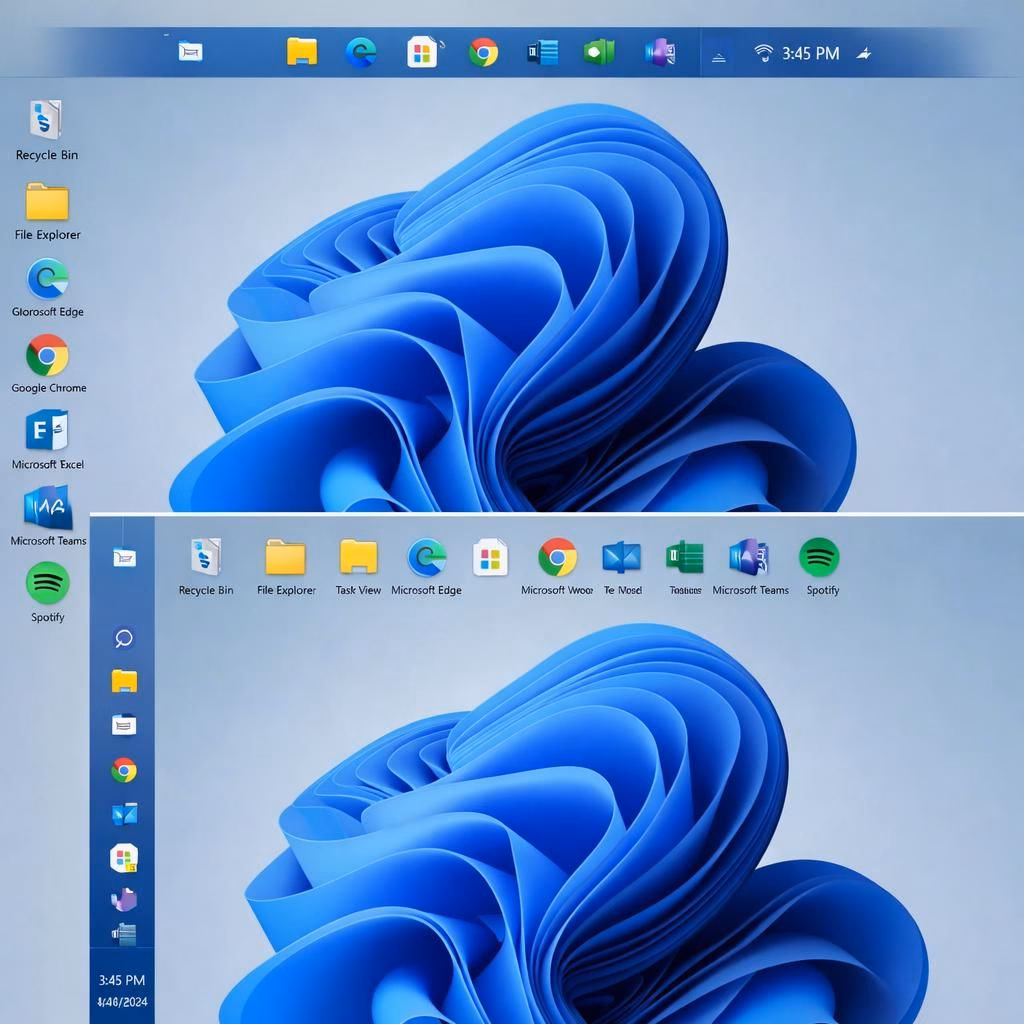Image resolution: width=1024 pixels, height=1024 pixels.
Task: Open Search in the vertical taskbar
Action: click(x=123, y=638)
